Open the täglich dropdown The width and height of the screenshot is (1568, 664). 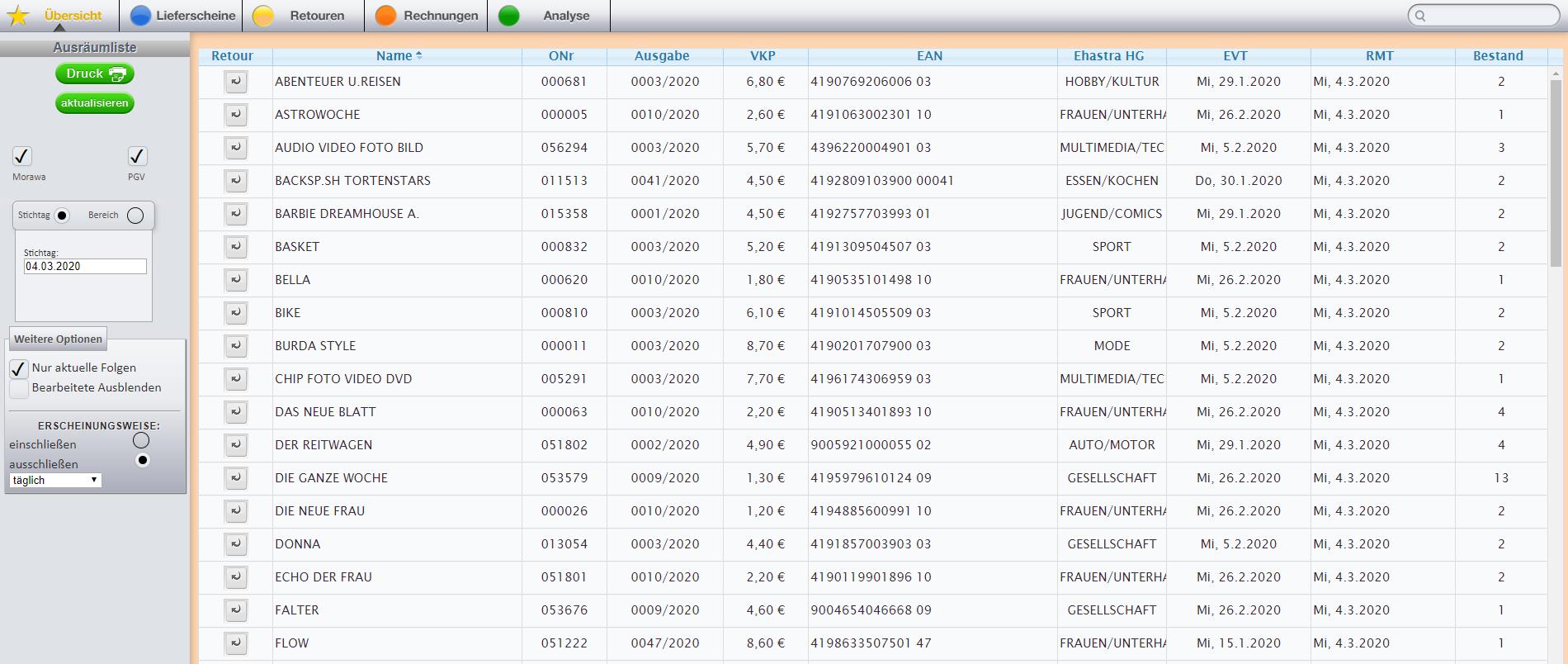tap(55, 480)
